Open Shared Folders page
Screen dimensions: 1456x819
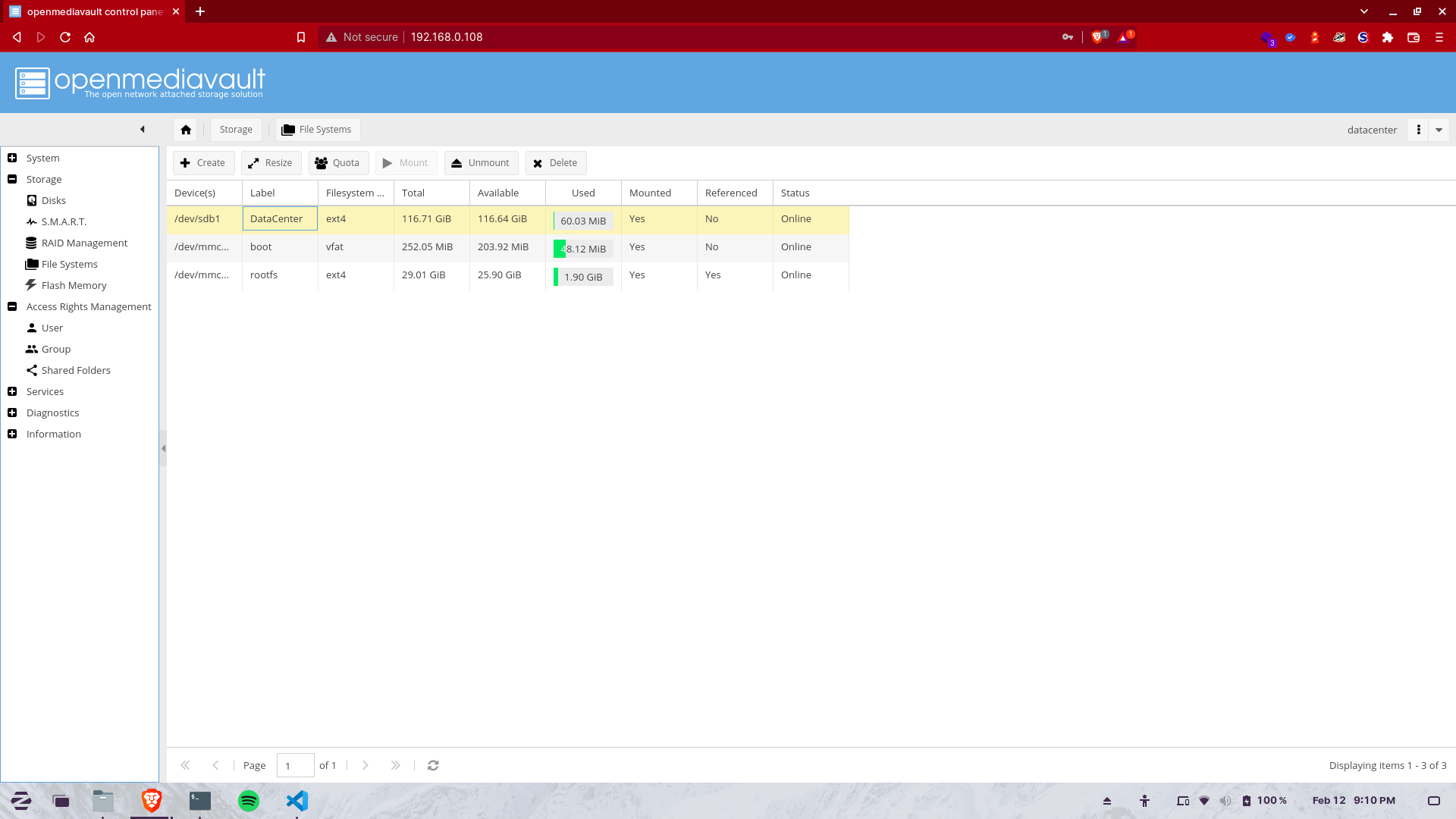76,370
